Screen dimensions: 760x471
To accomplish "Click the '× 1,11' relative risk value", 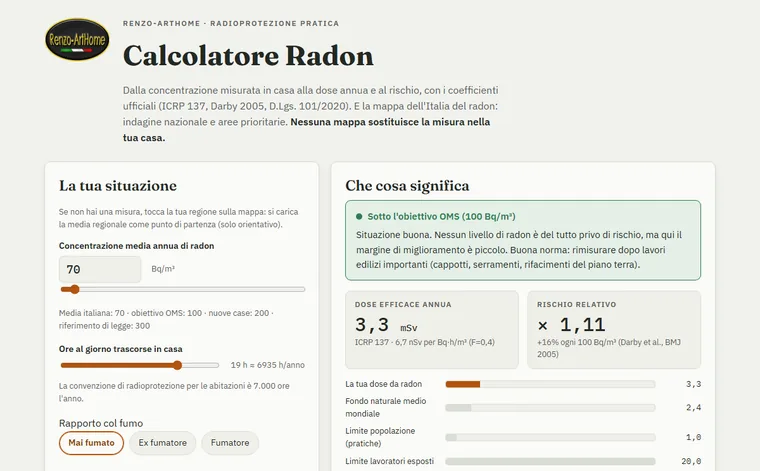I will click(571, 325).
